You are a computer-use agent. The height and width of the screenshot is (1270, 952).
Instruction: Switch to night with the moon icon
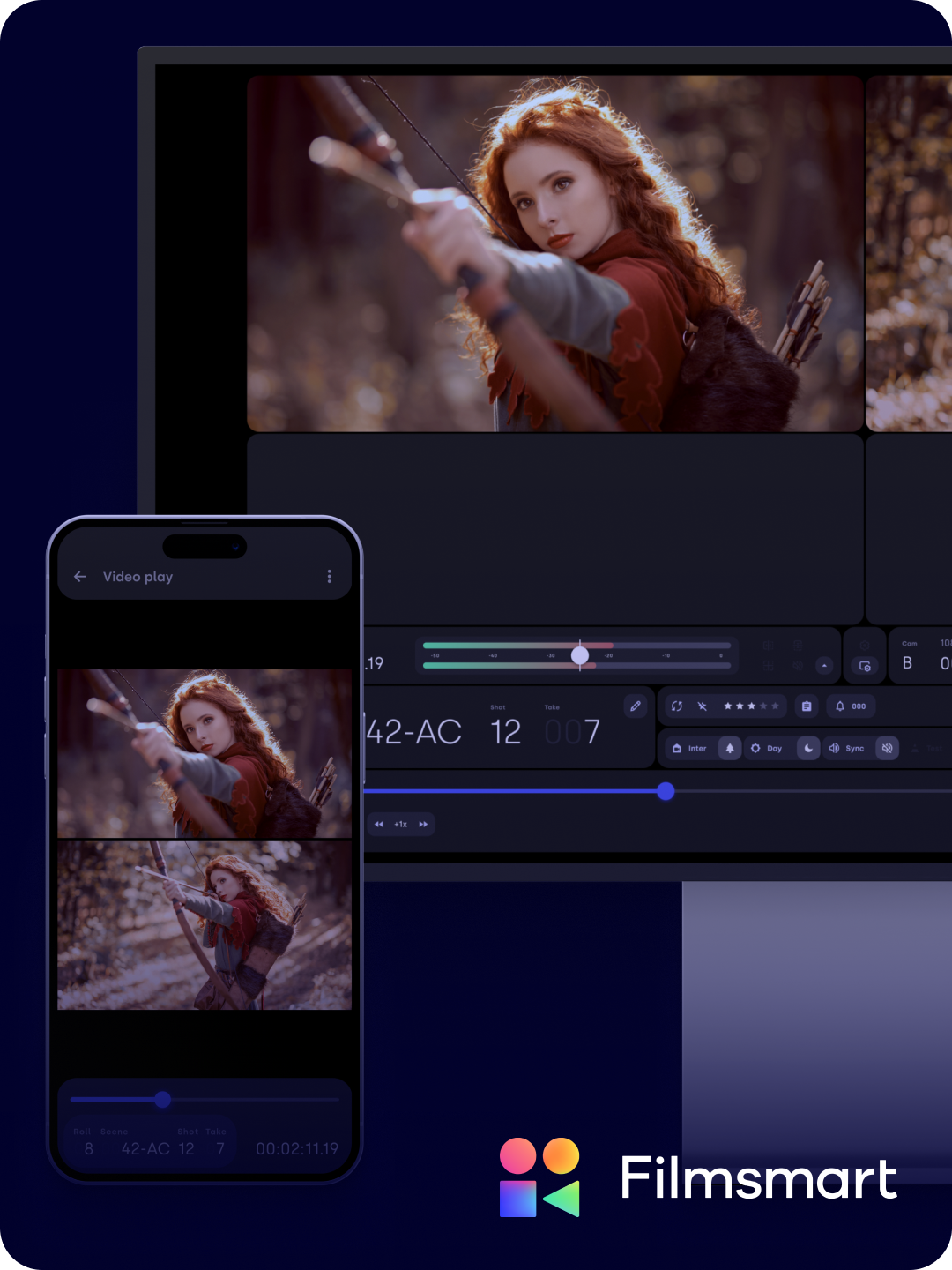point(808,749)
